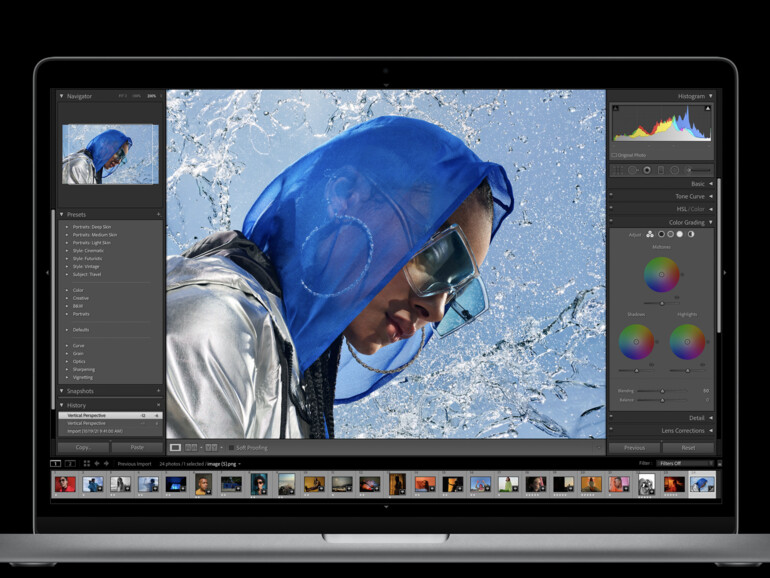Toggle the Detail panel on/off switch
The height and width of the screenshot is (578, 770).
pos(611,416)
